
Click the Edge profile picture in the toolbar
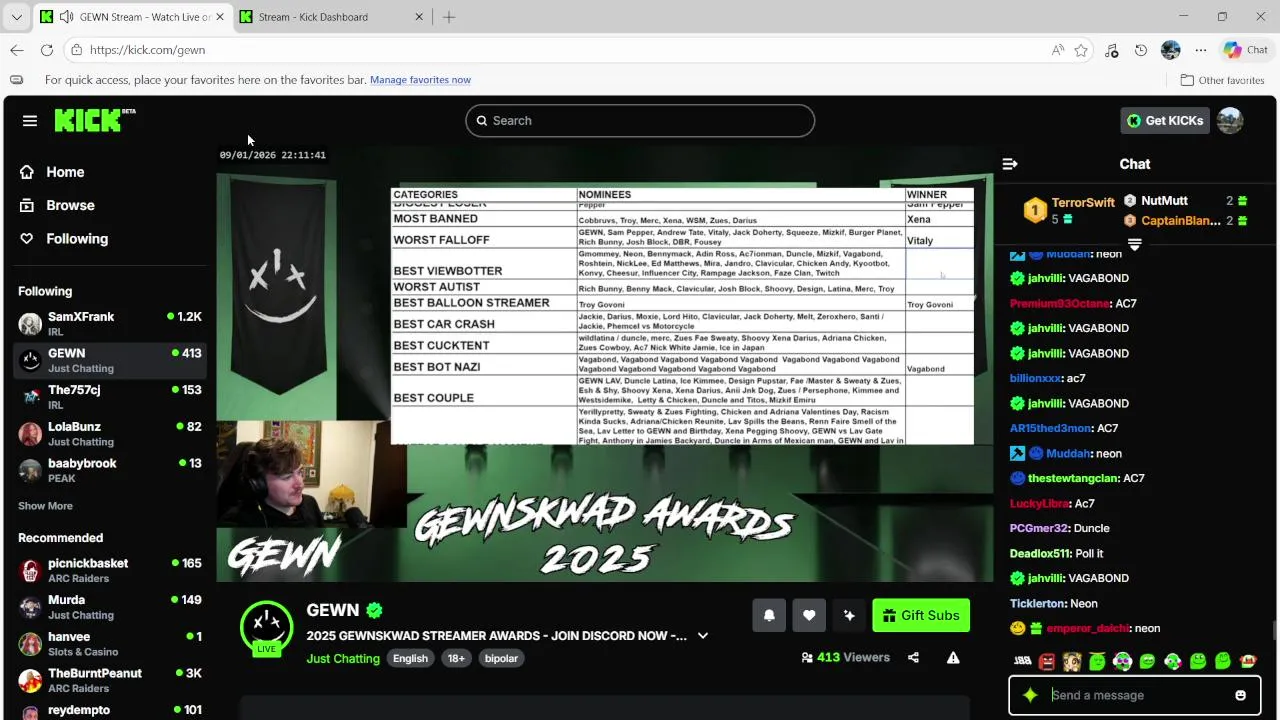(1171, 50)
